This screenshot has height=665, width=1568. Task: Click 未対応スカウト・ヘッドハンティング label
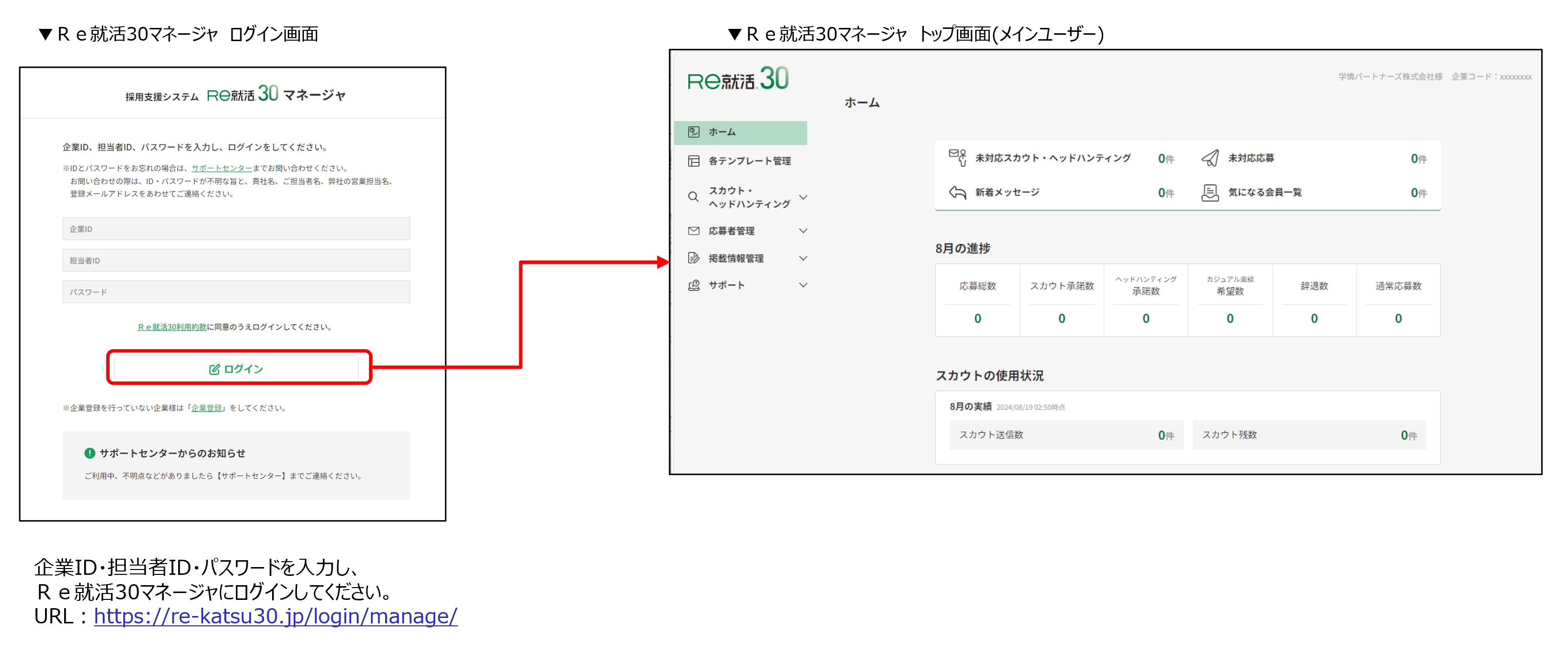pos(1053,158)
